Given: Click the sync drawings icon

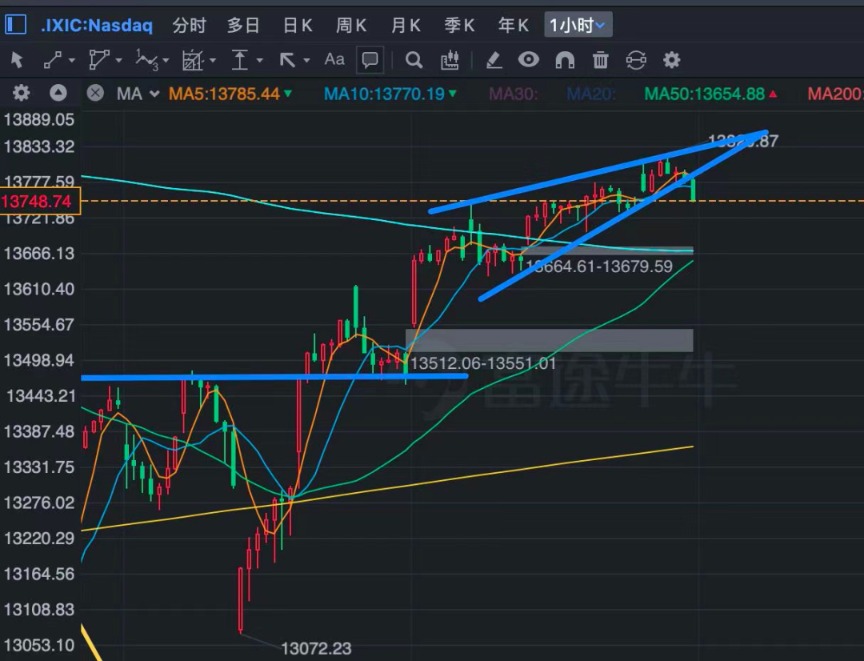Looking at the screenshot, I should click(x=636, y=60).
